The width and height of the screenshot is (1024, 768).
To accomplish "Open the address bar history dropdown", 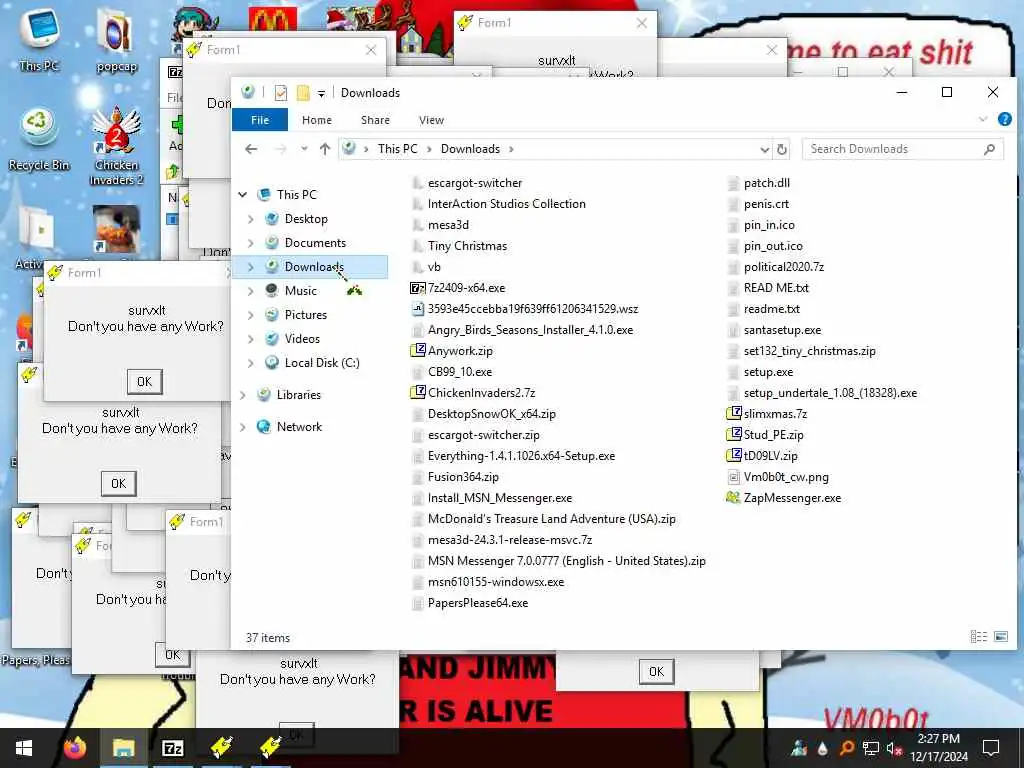I will coord(764,150).
